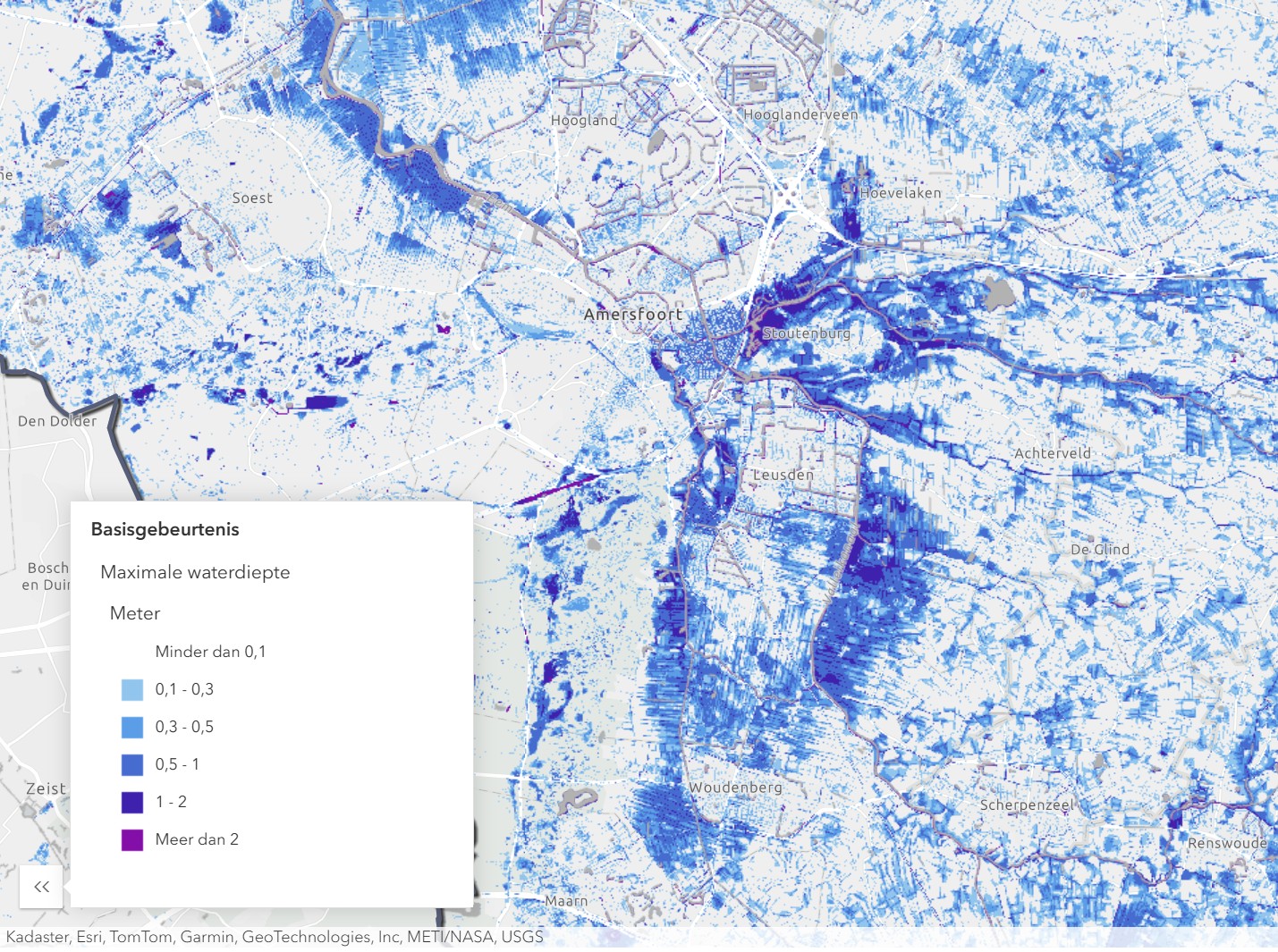
Task: Click the Hoevelaken map label
Action: 901,193
